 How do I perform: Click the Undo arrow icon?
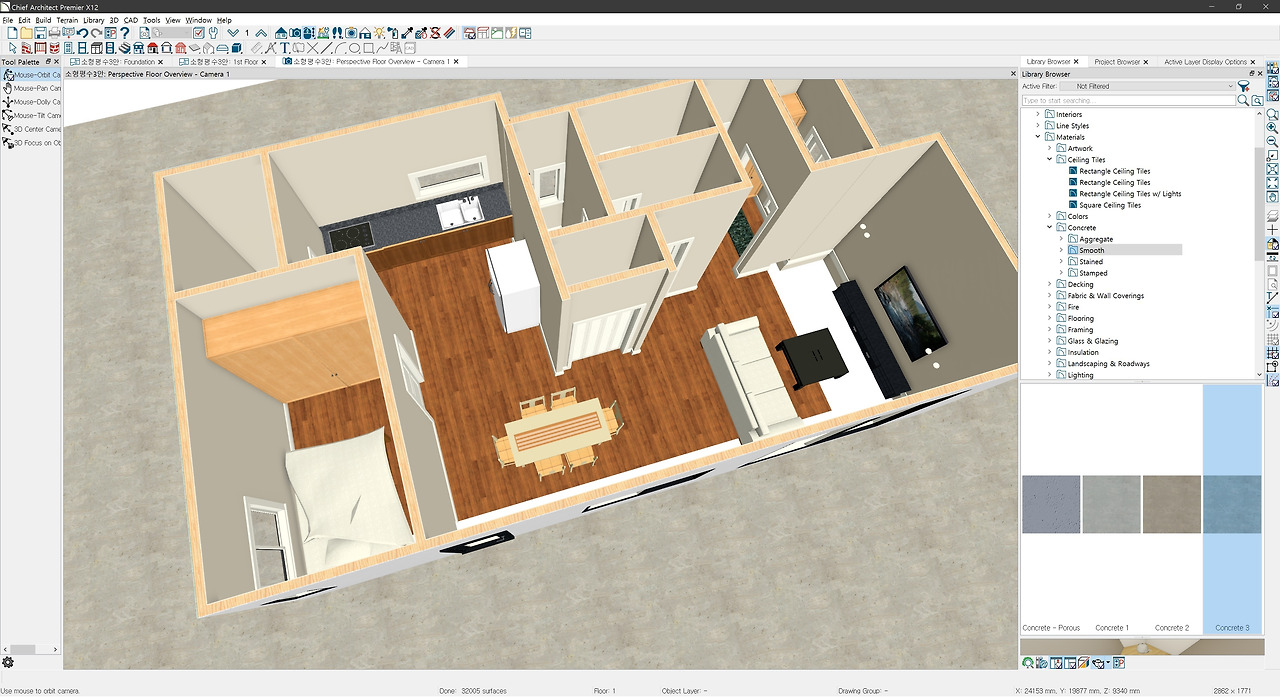coord(82,33)
